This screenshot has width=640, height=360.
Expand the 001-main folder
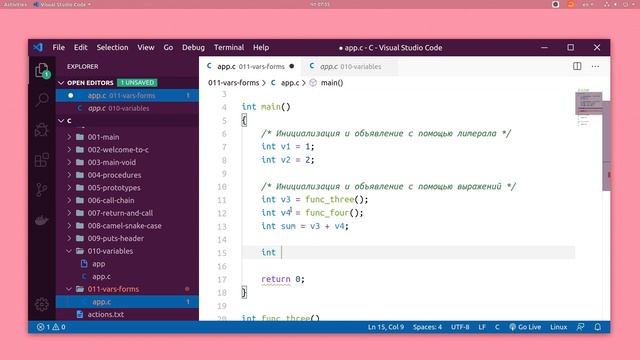click(69, 137)
